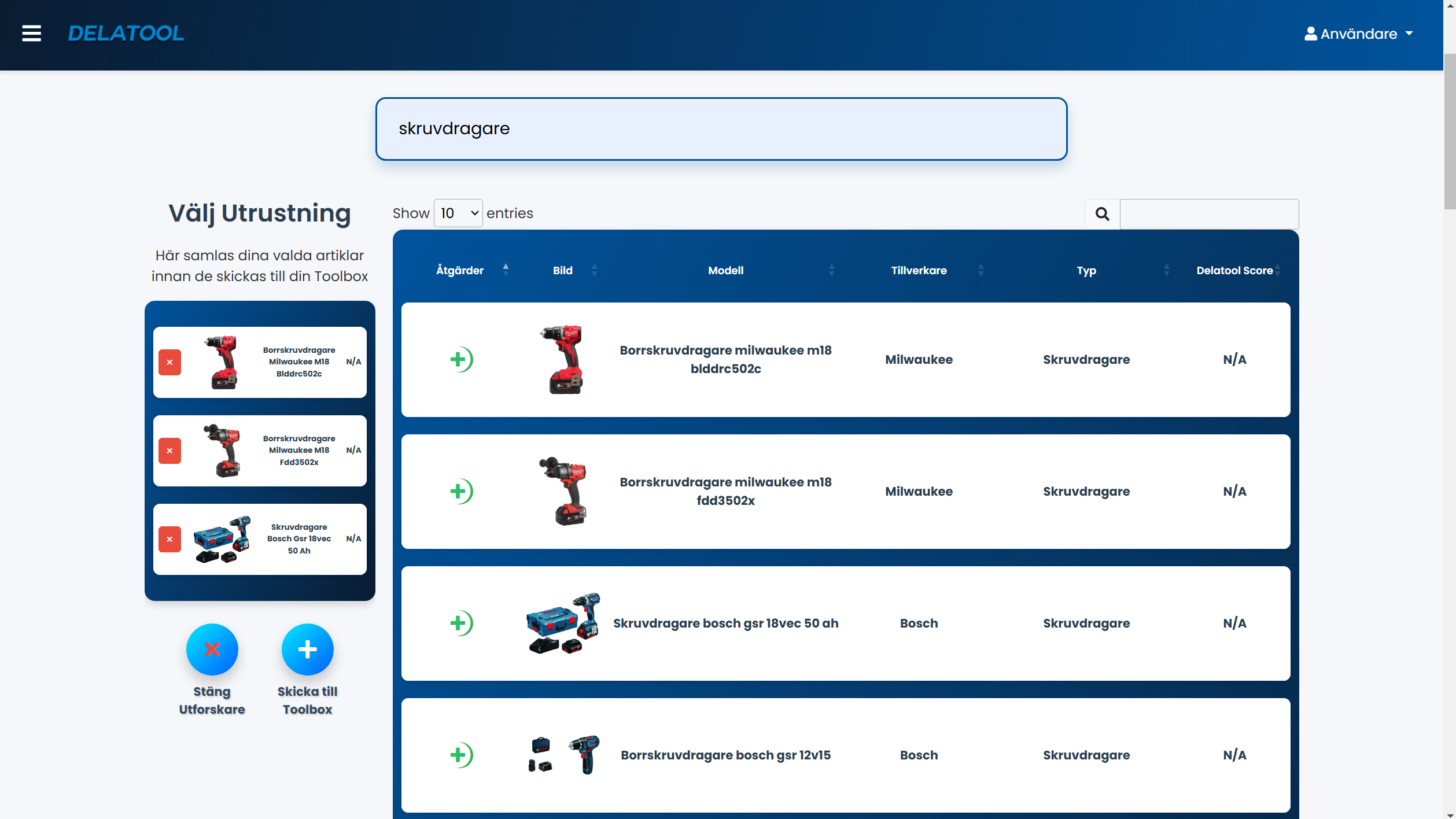The width and height of the screenshot is (1456, 819).
Task: Focus the skruvdragare search field
Action: pyautogui.click(x=721, y=128)
